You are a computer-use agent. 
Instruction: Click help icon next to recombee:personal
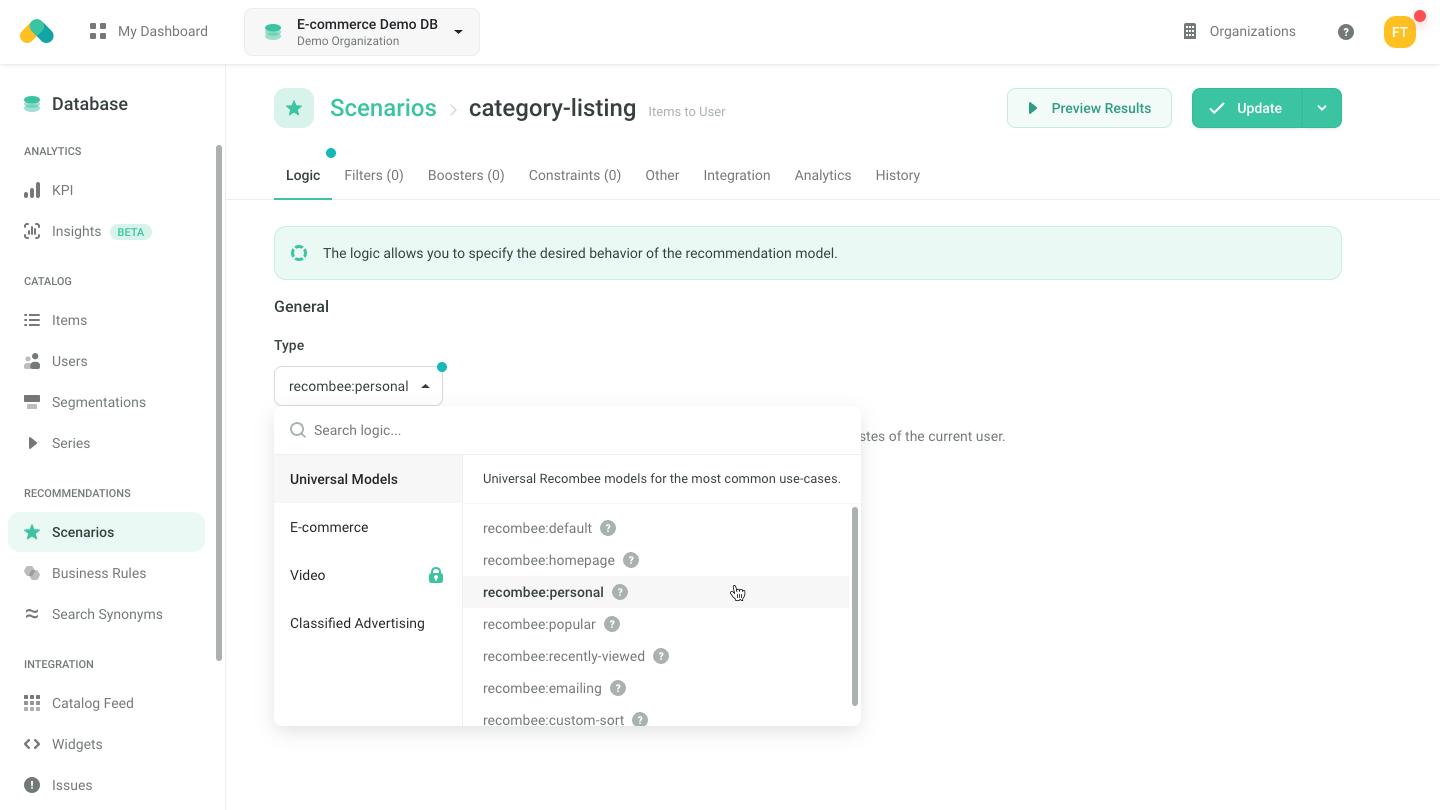tap(620, 592)
